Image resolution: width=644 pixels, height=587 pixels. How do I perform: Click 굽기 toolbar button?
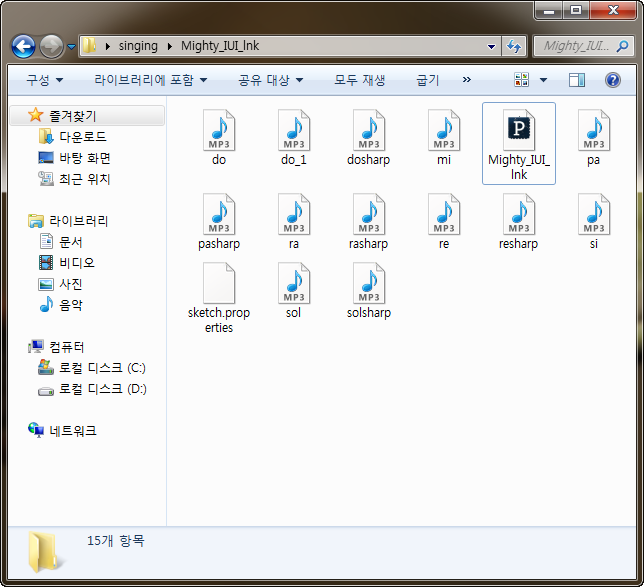[x=428, y=80]
